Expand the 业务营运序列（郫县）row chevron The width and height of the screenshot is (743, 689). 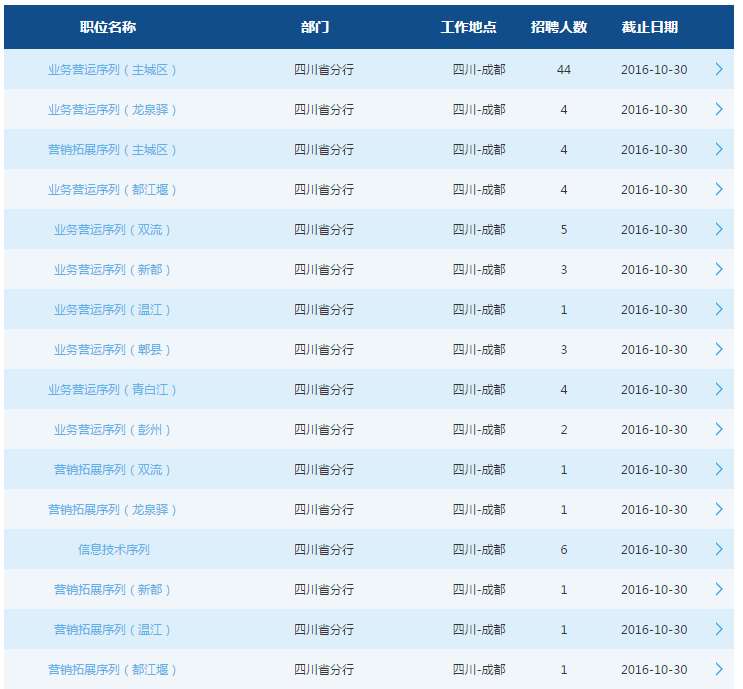[x=718, y=349]
